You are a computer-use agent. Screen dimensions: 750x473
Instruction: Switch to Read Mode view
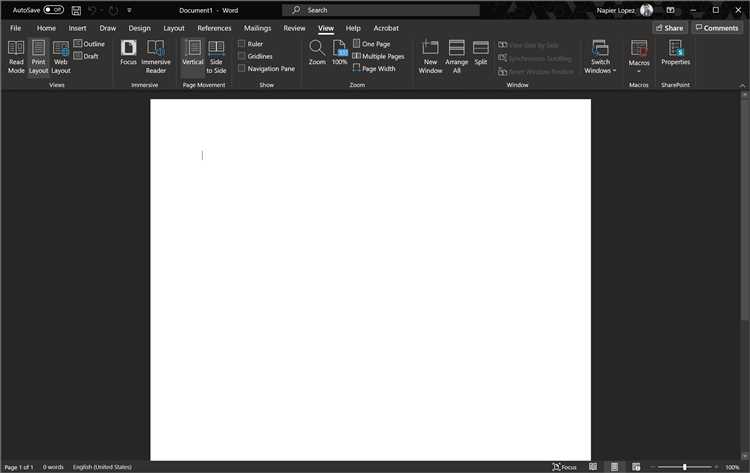point(16,57)
